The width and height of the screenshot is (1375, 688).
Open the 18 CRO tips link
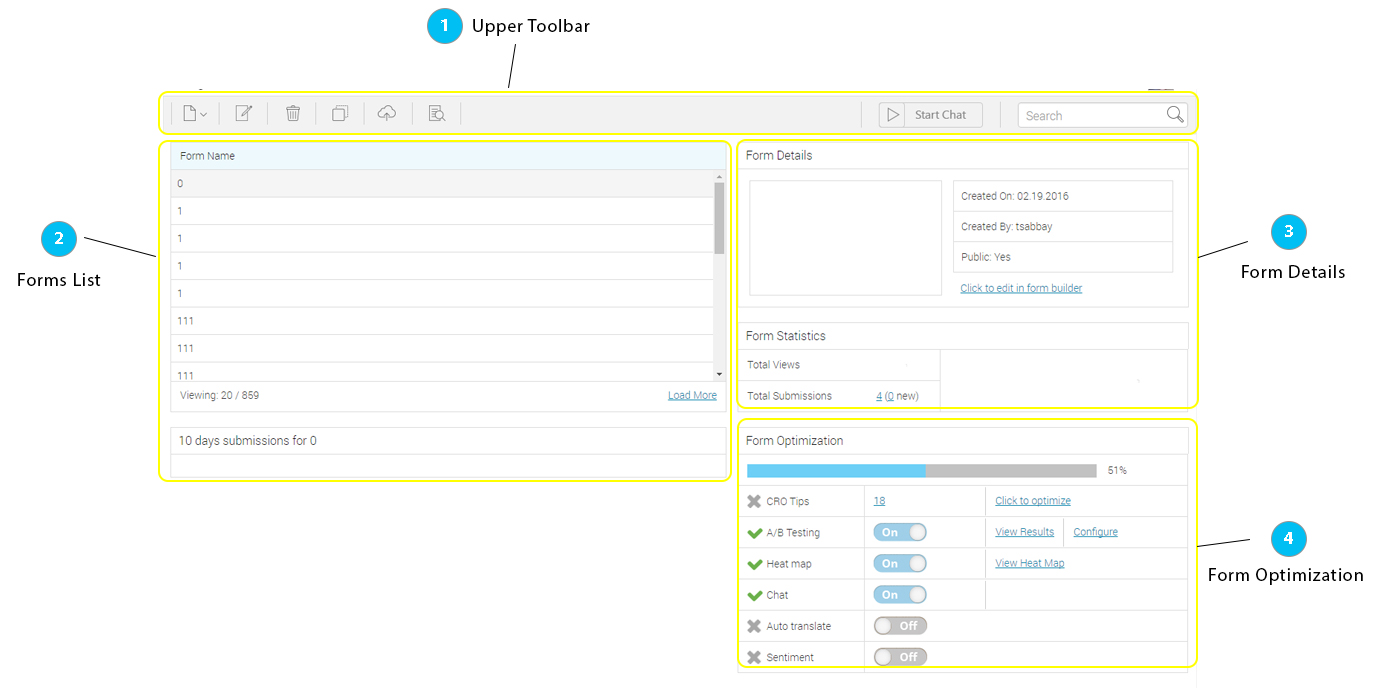879,501
